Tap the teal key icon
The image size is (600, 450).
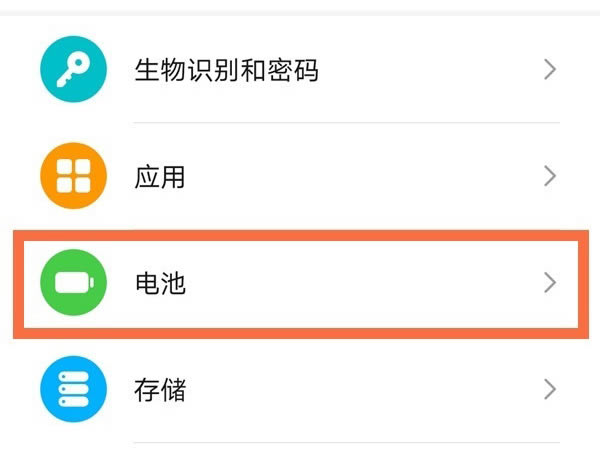click(x=73, y=69)
